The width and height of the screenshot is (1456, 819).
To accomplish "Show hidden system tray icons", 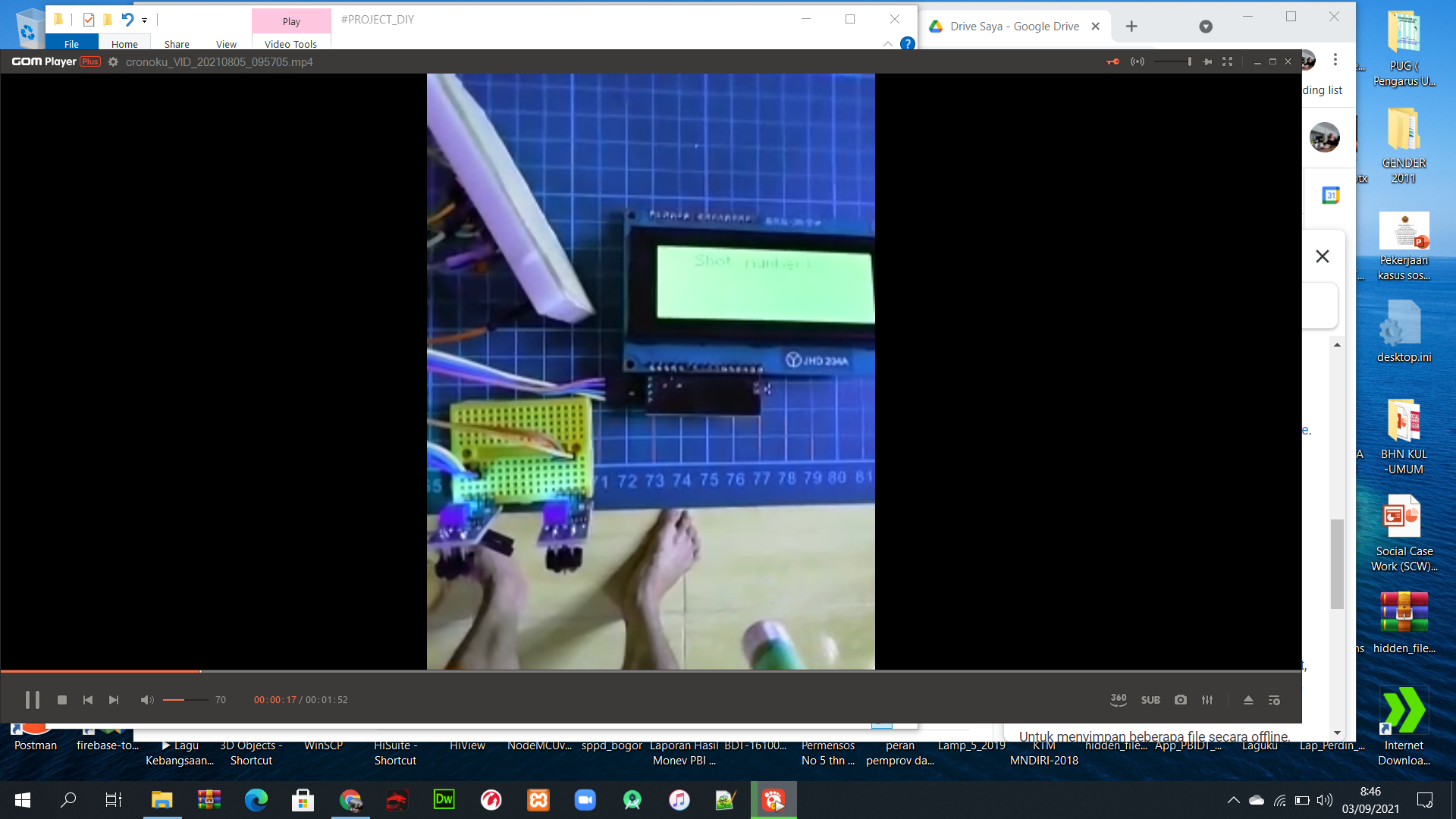I will click(x=1234, y=800).
